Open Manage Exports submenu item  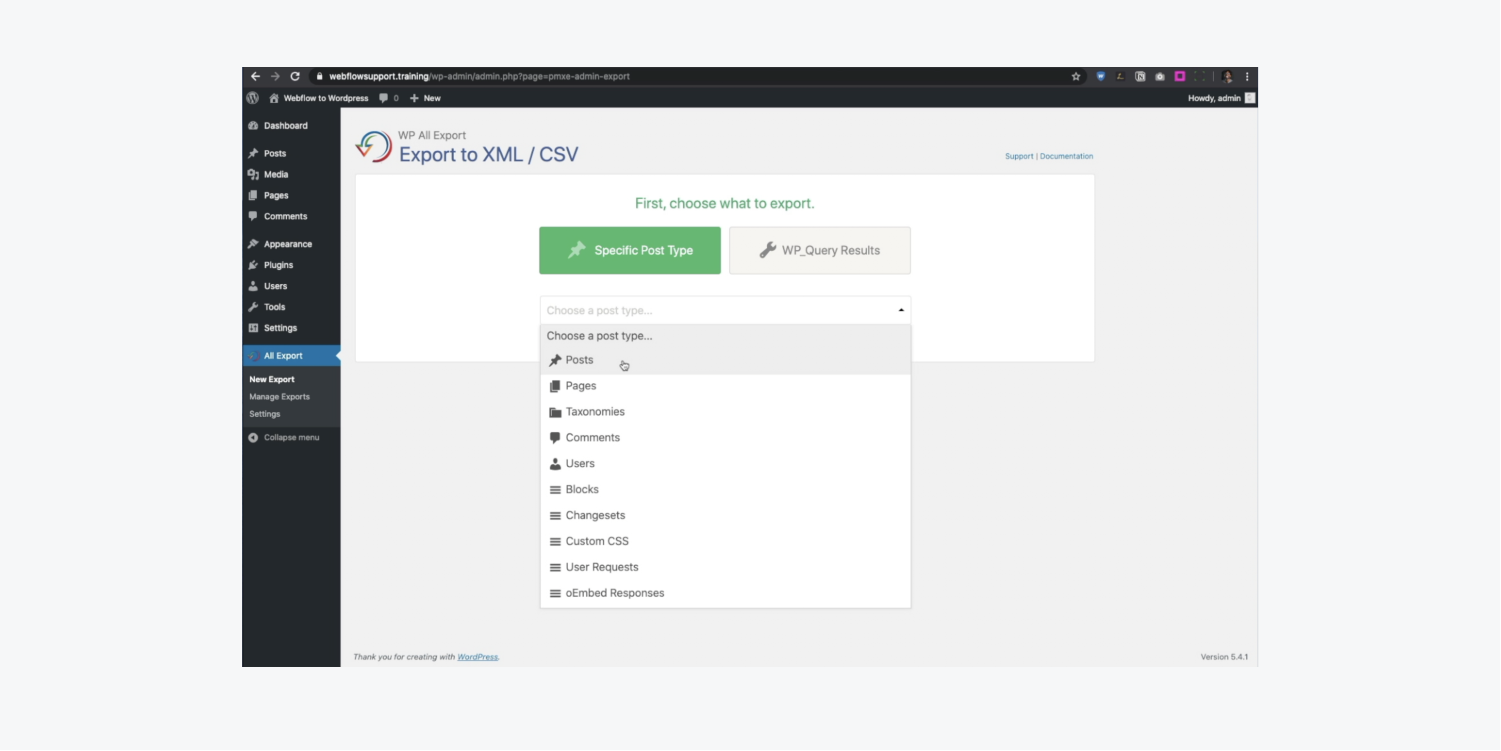click(x=280, y=397)
